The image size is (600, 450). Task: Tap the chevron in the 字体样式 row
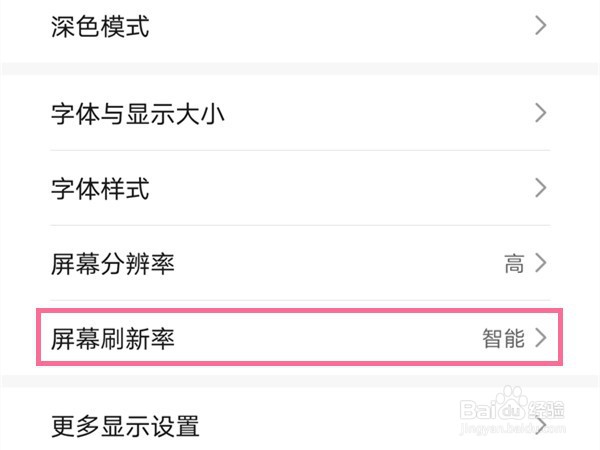coord(541,188)
